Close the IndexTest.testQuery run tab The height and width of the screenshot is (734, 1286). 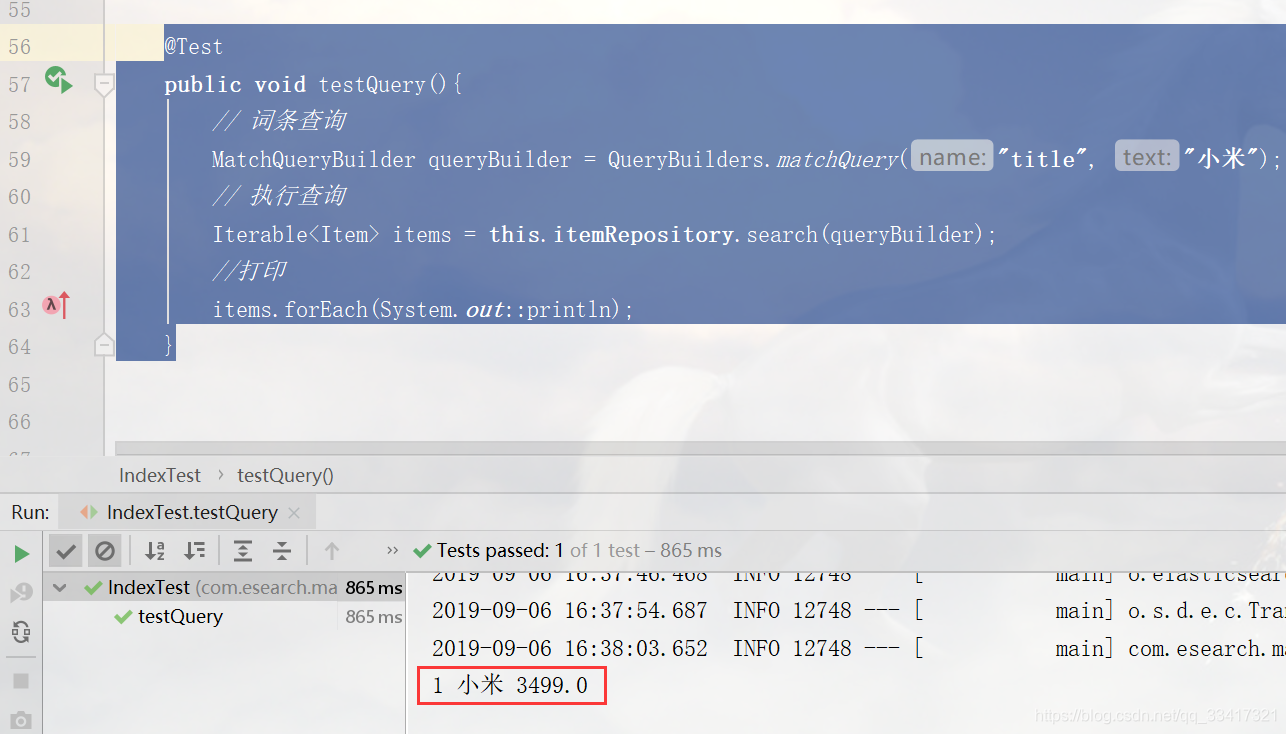(x=294, y=513)
